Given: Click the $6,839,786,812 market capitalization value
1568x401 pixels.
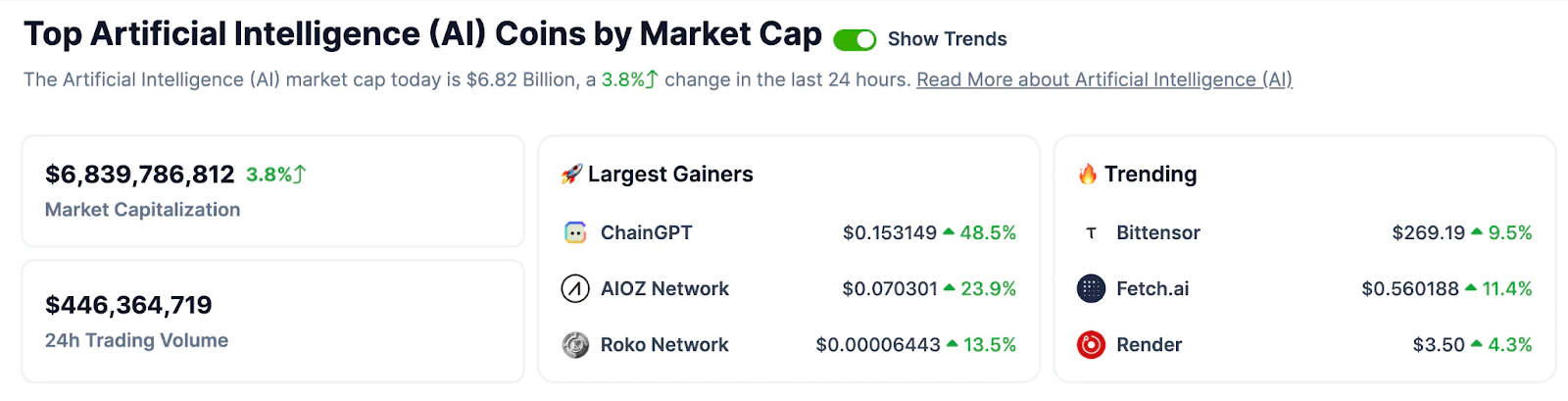Looking at the screenshot, I should point(140,175).
